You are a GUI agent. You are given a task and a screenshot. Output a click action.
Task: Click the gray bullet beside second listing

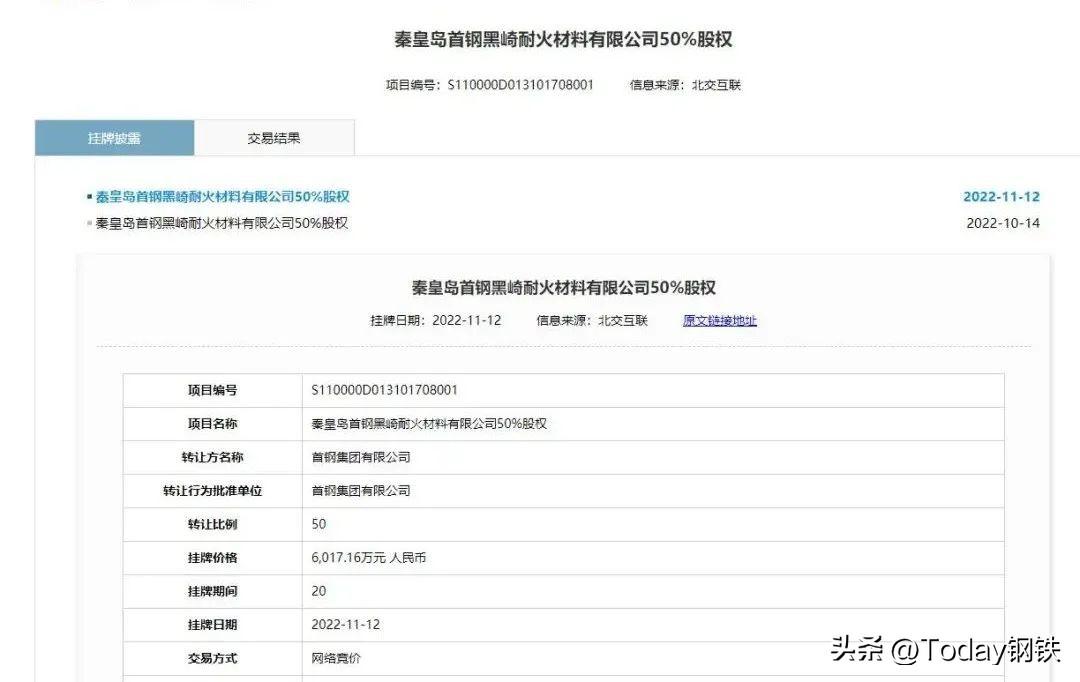[x=90, y=223]
